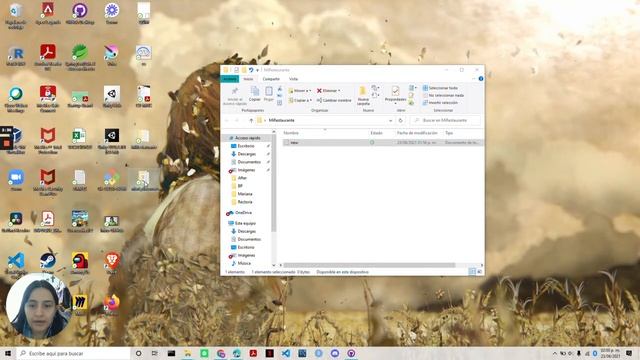Viewport: 640px width, 360px height.
Task: Click Seleccionar todo in the ribbon
Action: click(440, 88)
